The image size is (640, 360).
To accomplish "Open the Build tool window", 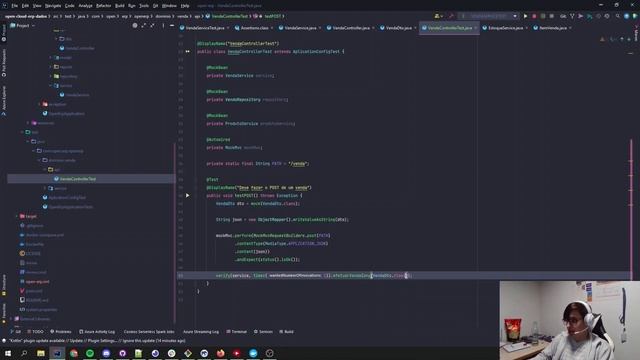I will pos(287,332).
